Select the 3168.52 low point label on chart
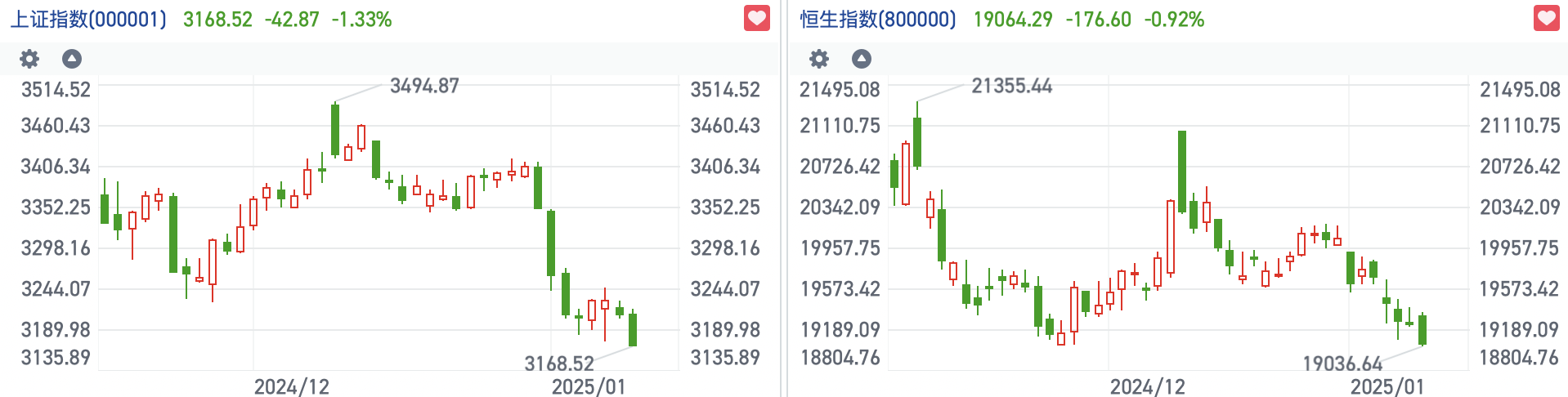 click(x=559, y=364)
